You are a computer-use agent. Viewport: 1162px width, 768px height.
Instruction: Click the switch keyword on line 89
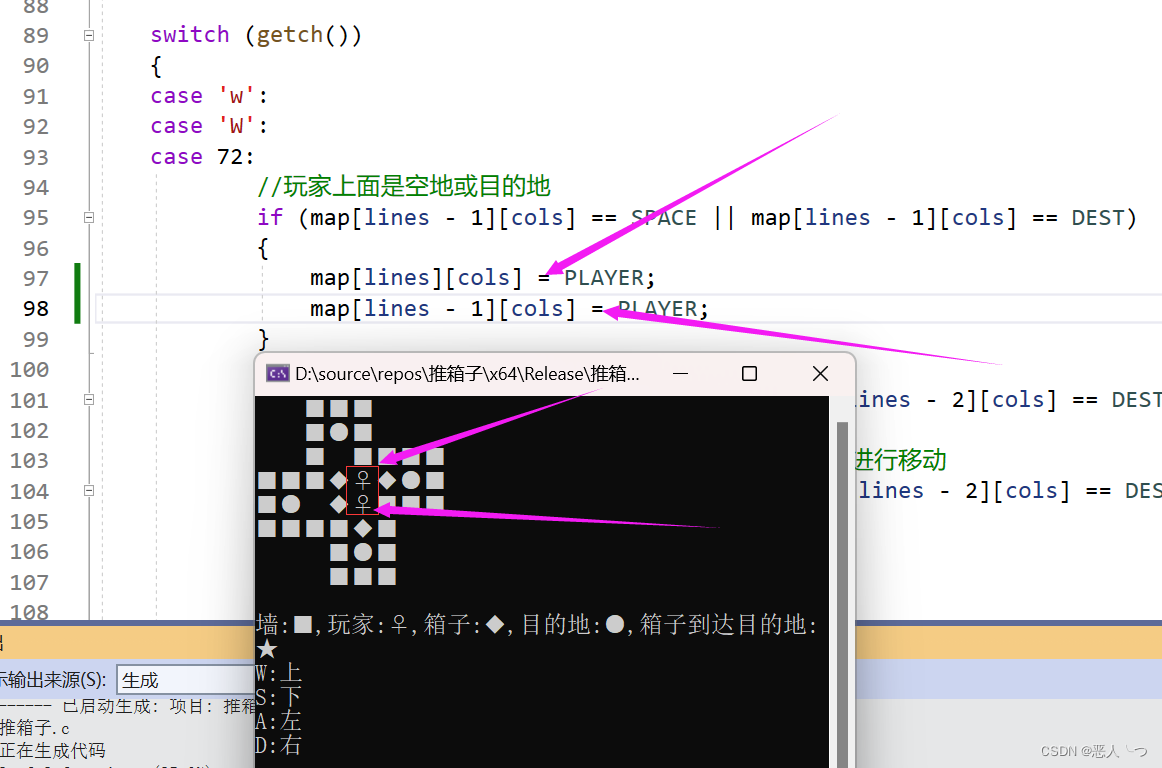190,35
